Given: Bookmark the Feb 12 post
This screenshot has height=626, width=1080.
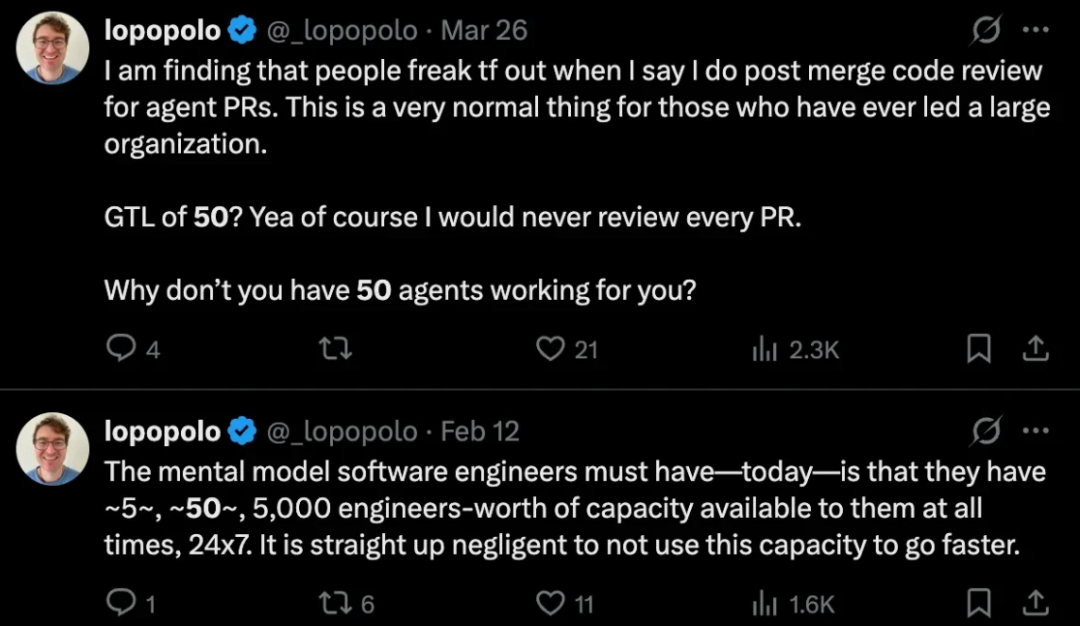Looking at the screenshot, I should coord(978,602).
